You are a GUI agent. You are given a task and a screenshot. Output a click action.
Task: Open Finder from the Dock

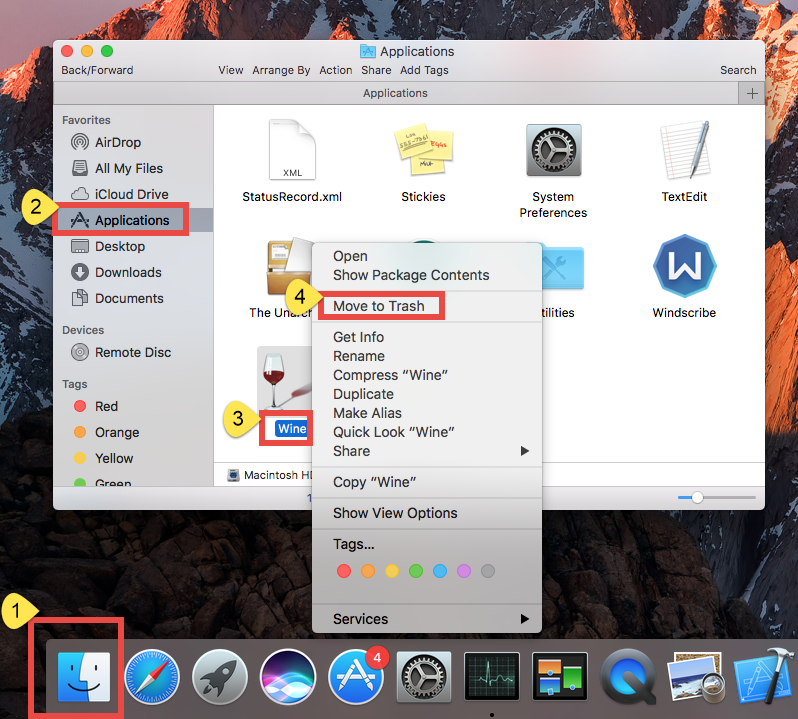pos(84,677)
